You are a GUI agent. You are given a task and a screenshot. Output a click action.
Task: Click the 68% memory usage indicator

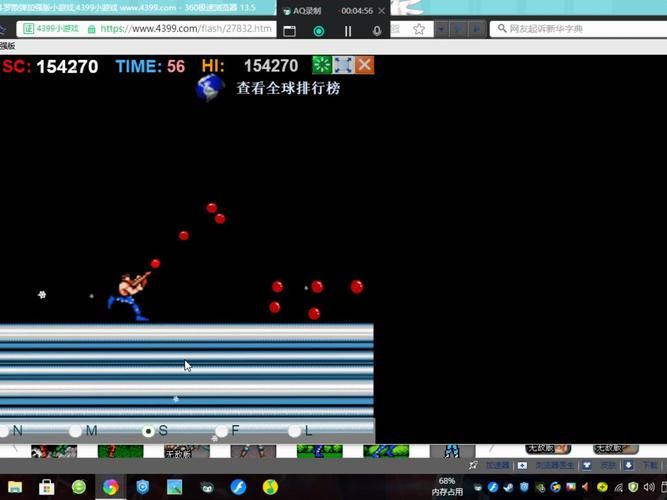point(447,486)
